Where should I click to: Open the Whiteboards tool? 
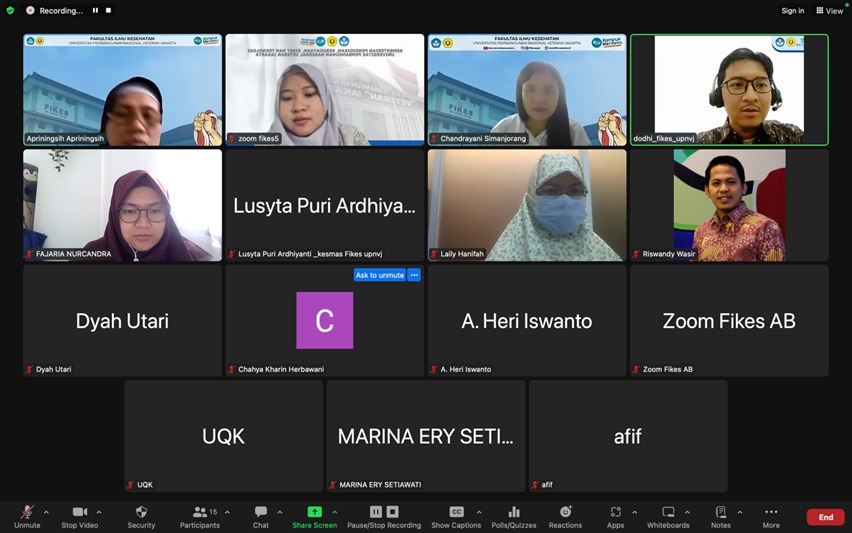click(668, 512)
